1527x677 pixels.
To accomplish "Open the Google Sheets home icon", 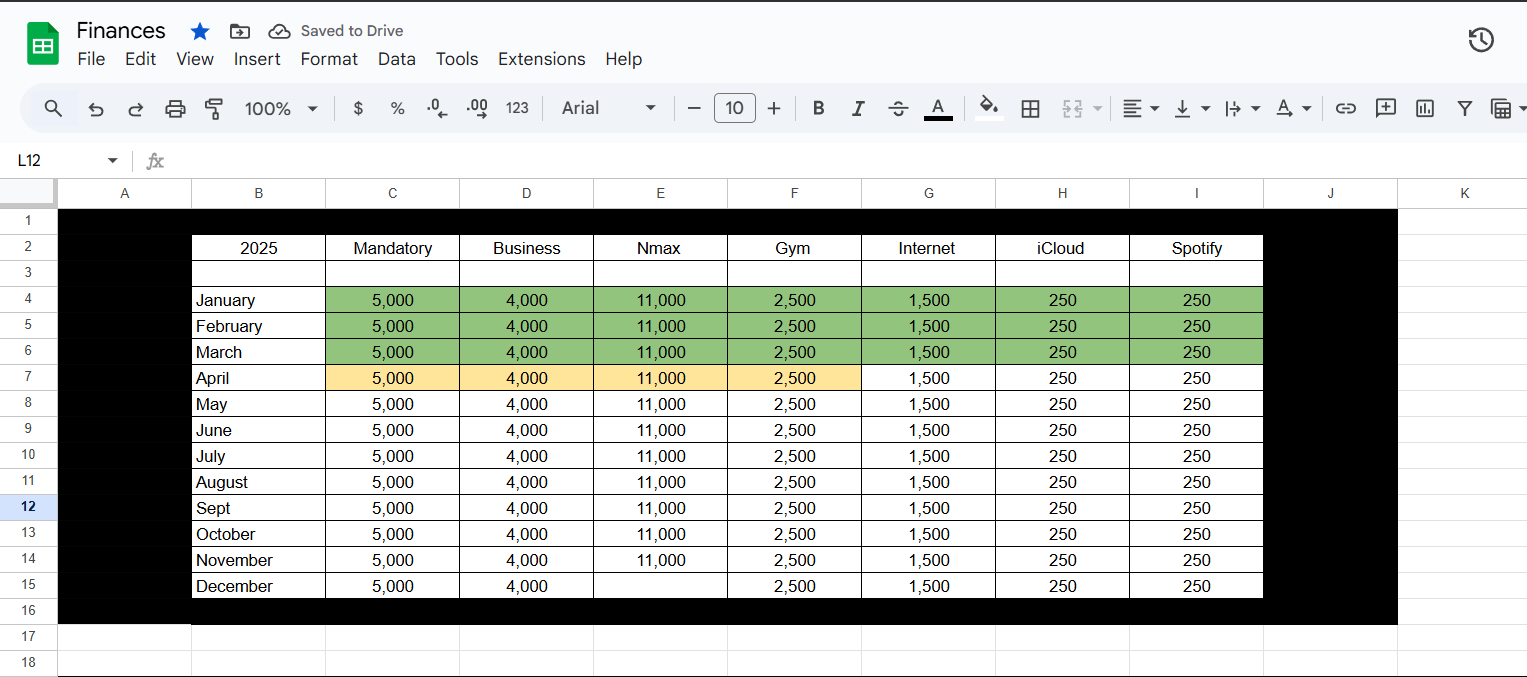I will point(43,45).
